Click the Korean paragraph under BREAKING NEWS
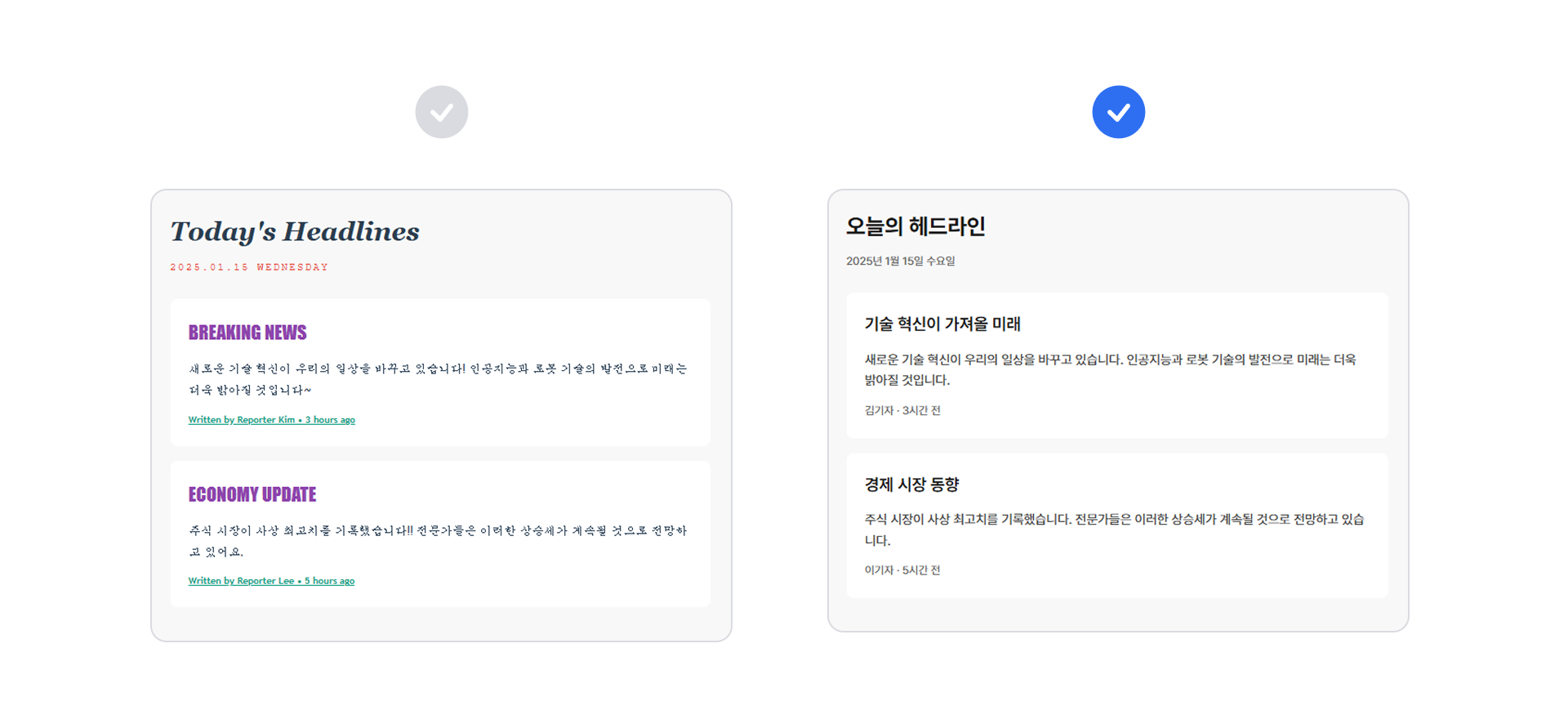 [438, 378]
